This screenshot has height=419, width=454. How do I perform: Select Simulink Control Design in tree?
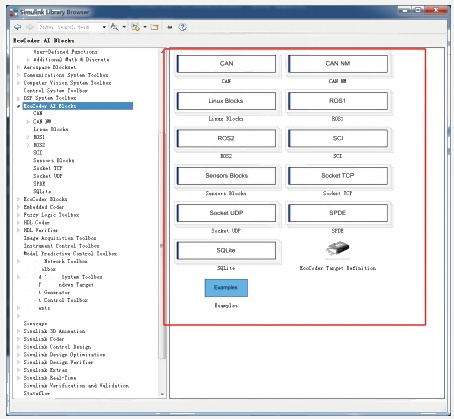click(57, 347)
